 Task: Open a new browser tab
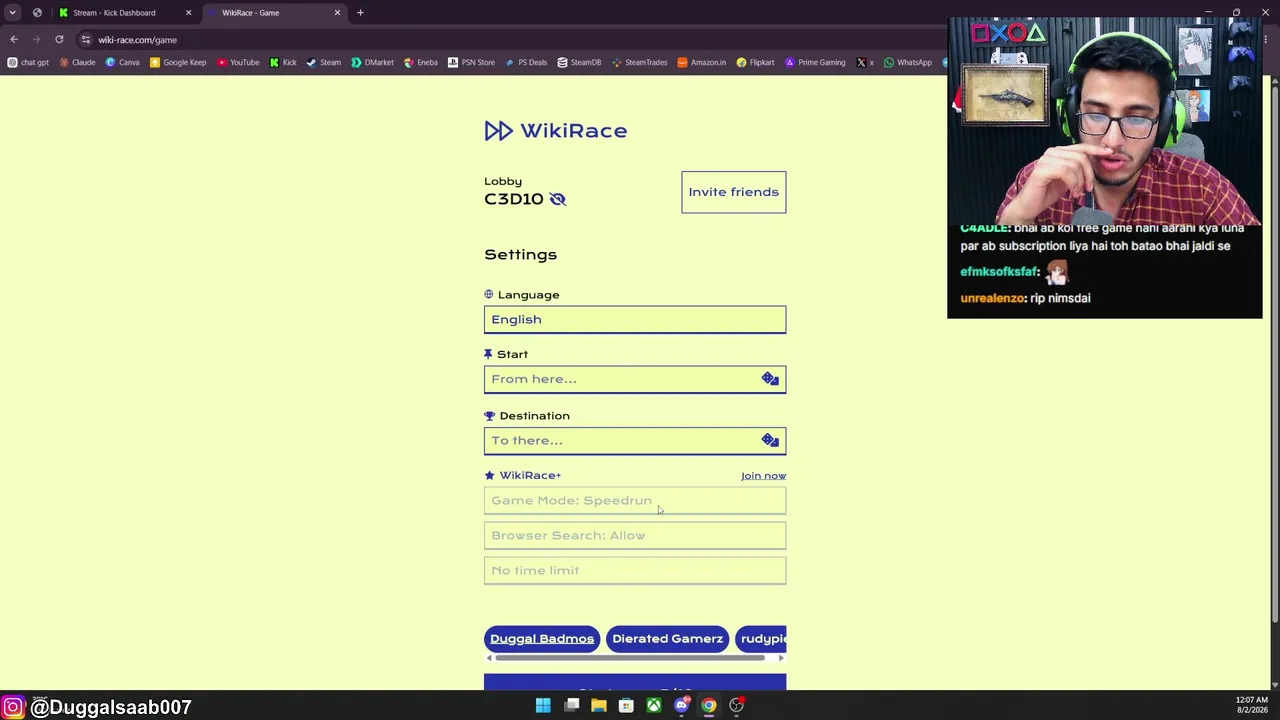tap(360, 13)
